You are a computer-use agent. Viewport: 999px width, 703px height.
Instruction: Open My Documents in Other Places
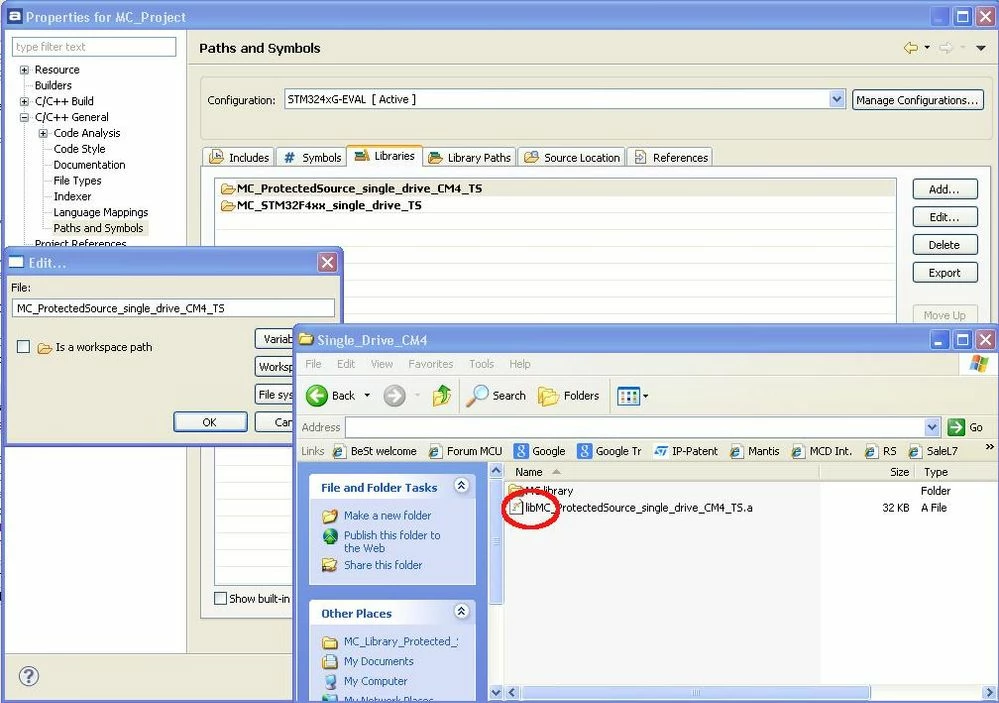(368, 662)
